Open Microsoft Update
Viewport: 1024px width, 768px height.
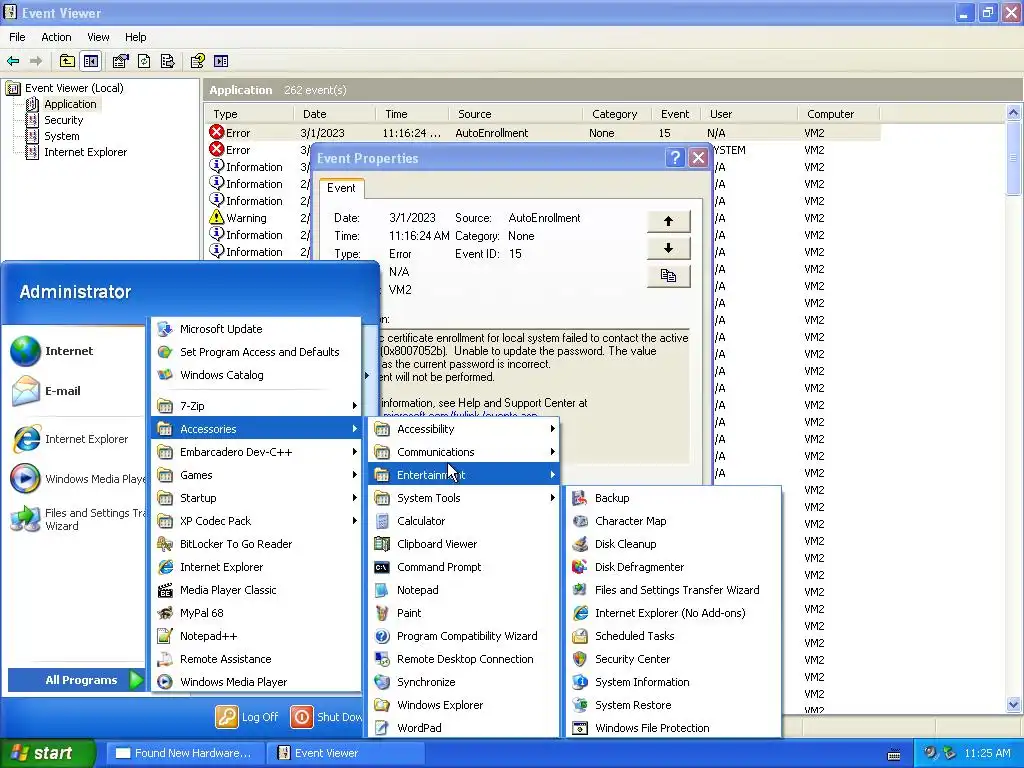click(x=256, y=329)
